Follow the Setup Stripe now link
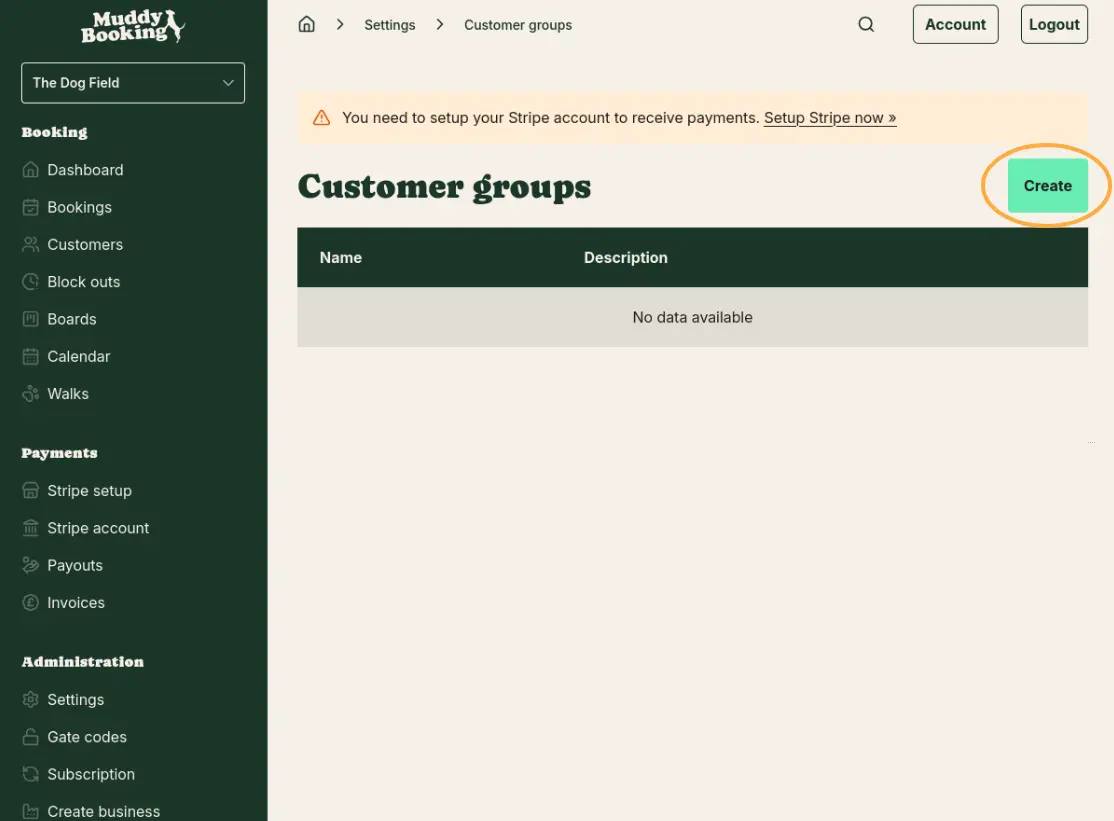 coord(829,117)
